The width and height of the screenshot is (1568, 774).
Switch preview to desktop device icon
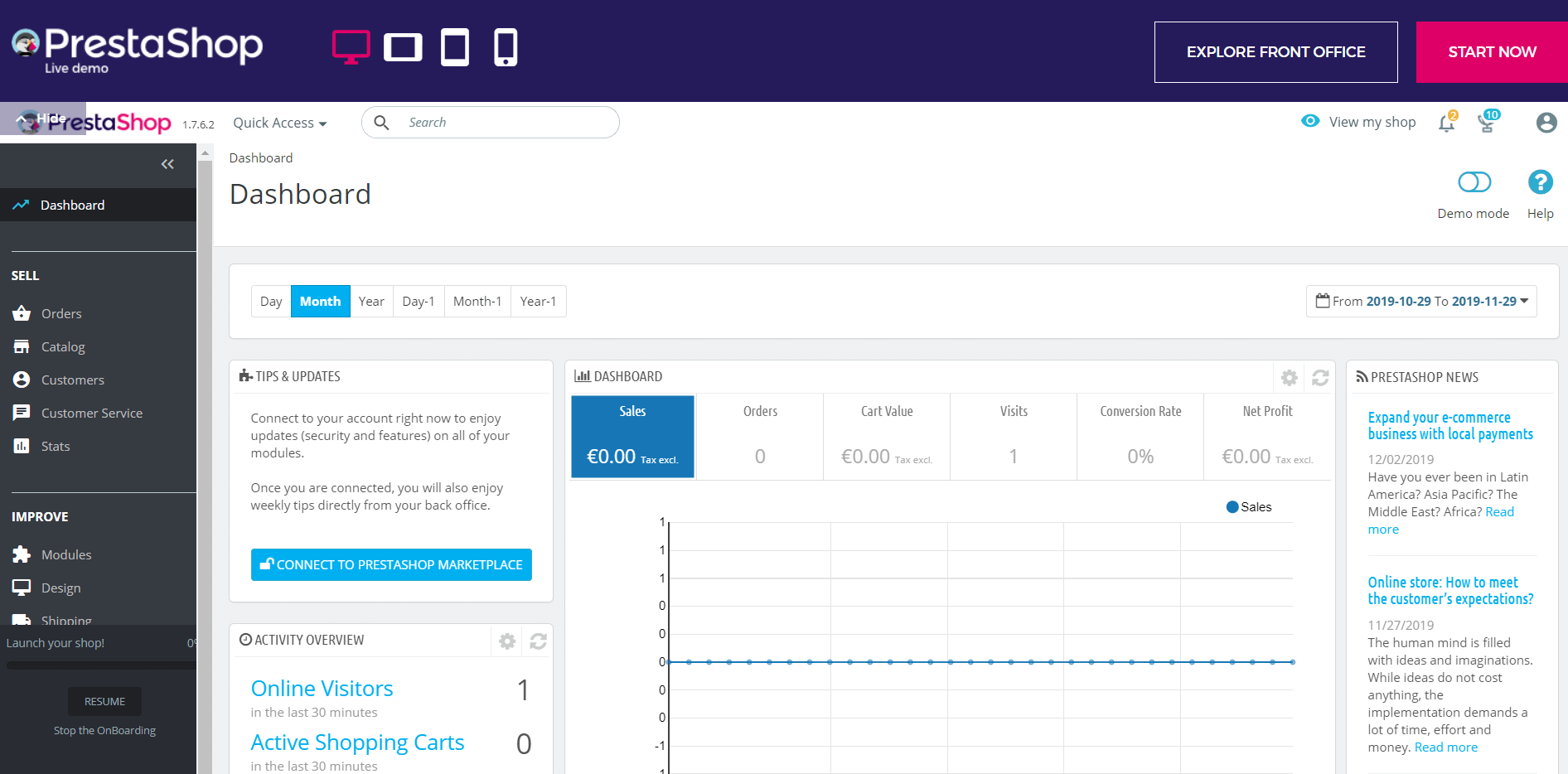[x=351, y=46]
